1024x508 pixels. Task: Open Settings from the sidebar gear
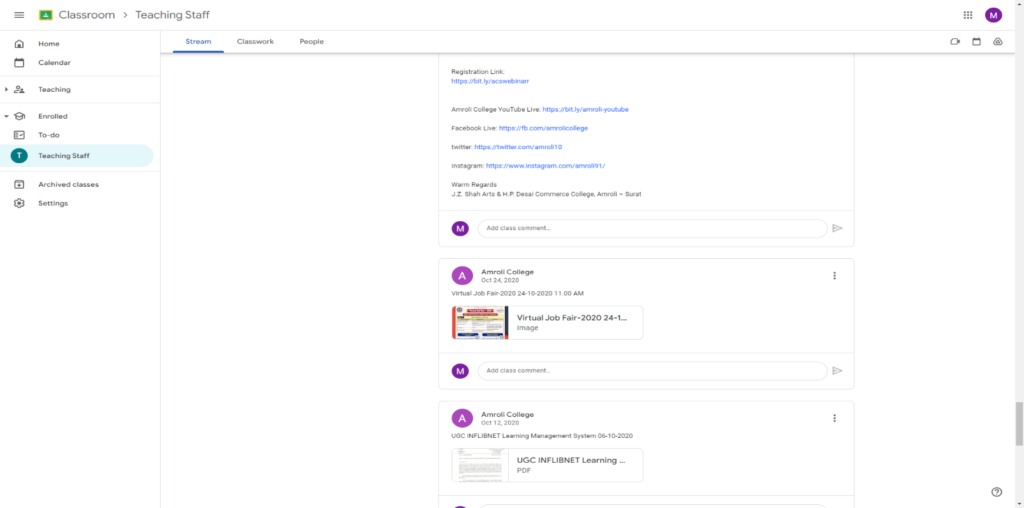point(19,203)
